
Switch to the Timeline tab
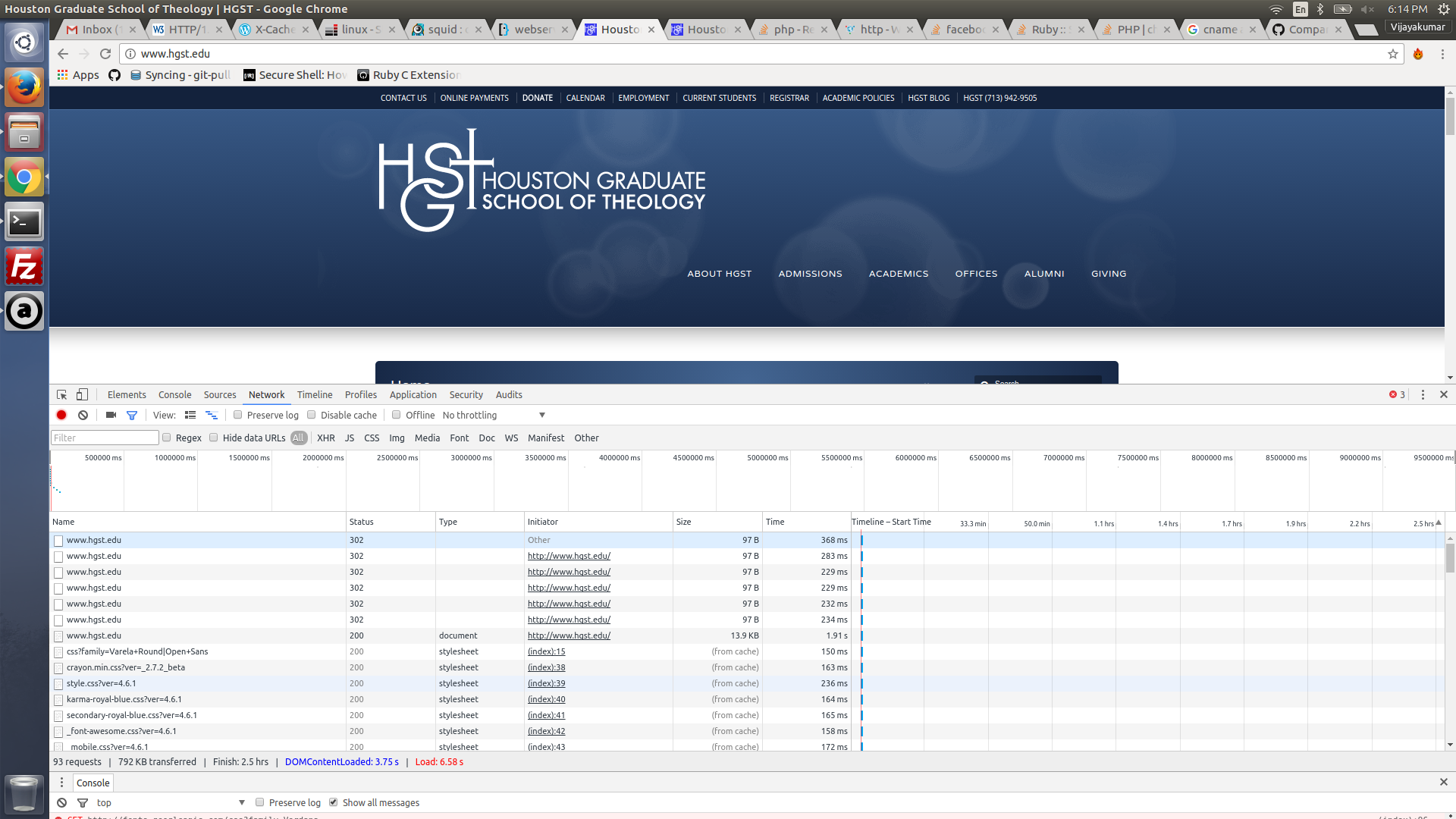[x=315, y=394]
